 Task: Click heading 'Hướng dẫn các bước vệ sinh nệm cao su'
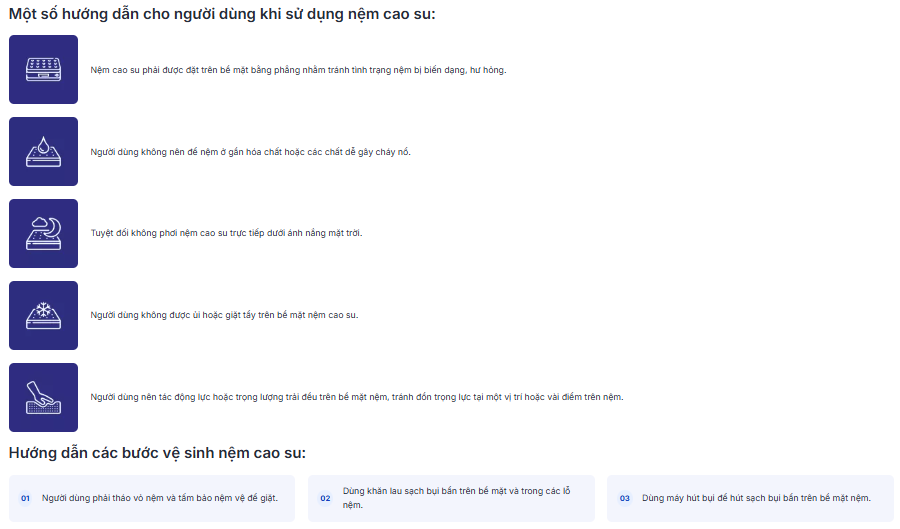(x=157, y=453)
